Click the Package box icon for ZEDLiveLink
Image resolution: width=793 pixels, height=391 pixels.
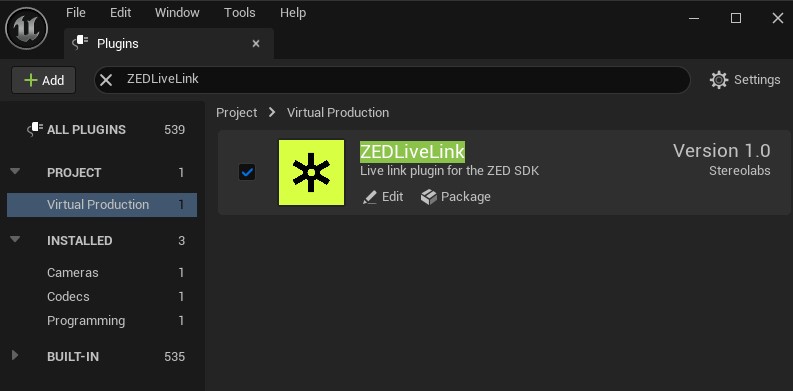(428, 197)
